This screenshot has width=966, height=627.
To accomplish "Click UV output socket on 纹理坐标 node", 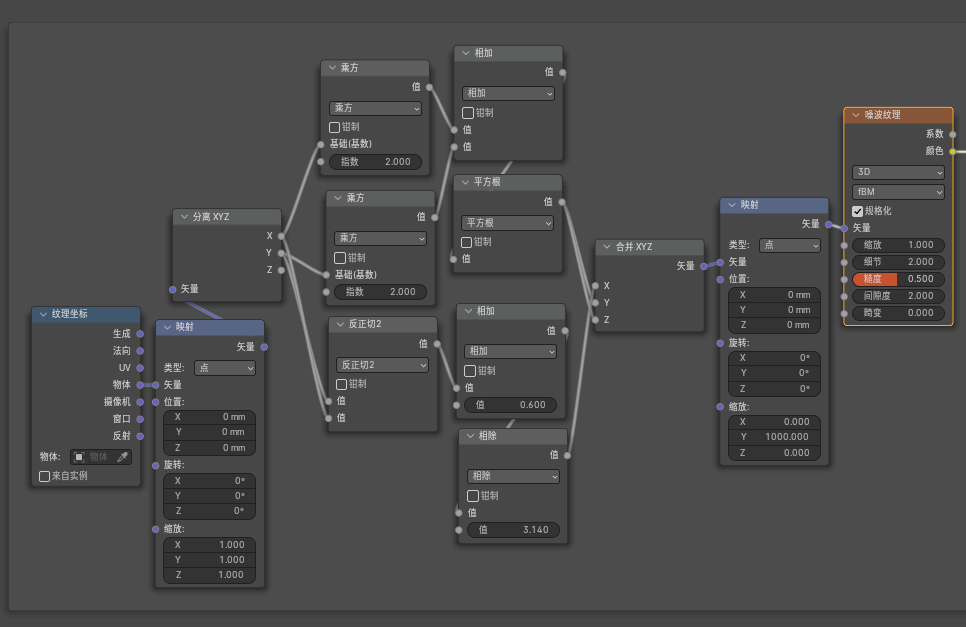I will point(139,367).
